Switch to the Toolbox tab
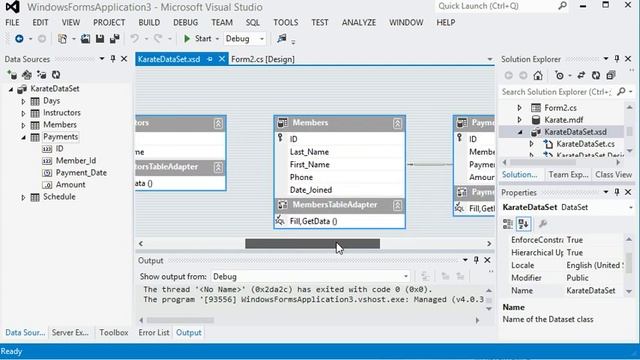 113,333
